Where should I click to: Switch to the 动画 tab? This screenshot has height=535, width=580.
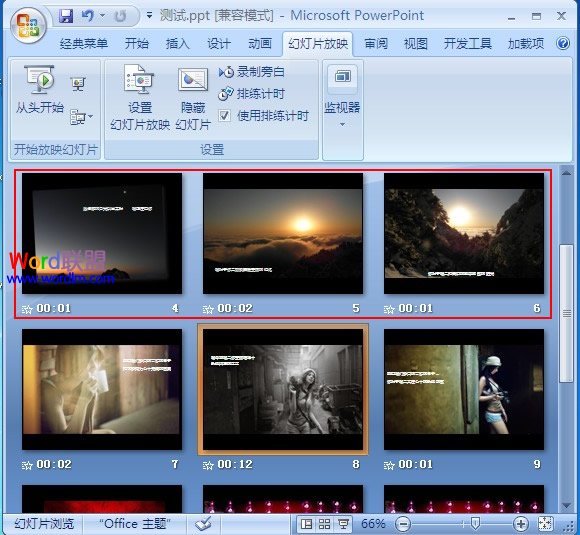260,44
